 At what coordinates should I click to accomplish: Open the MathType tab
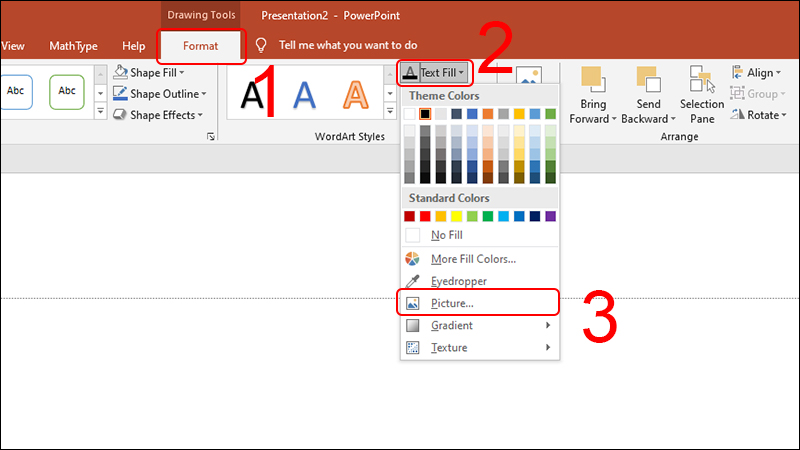coord(73,46)
